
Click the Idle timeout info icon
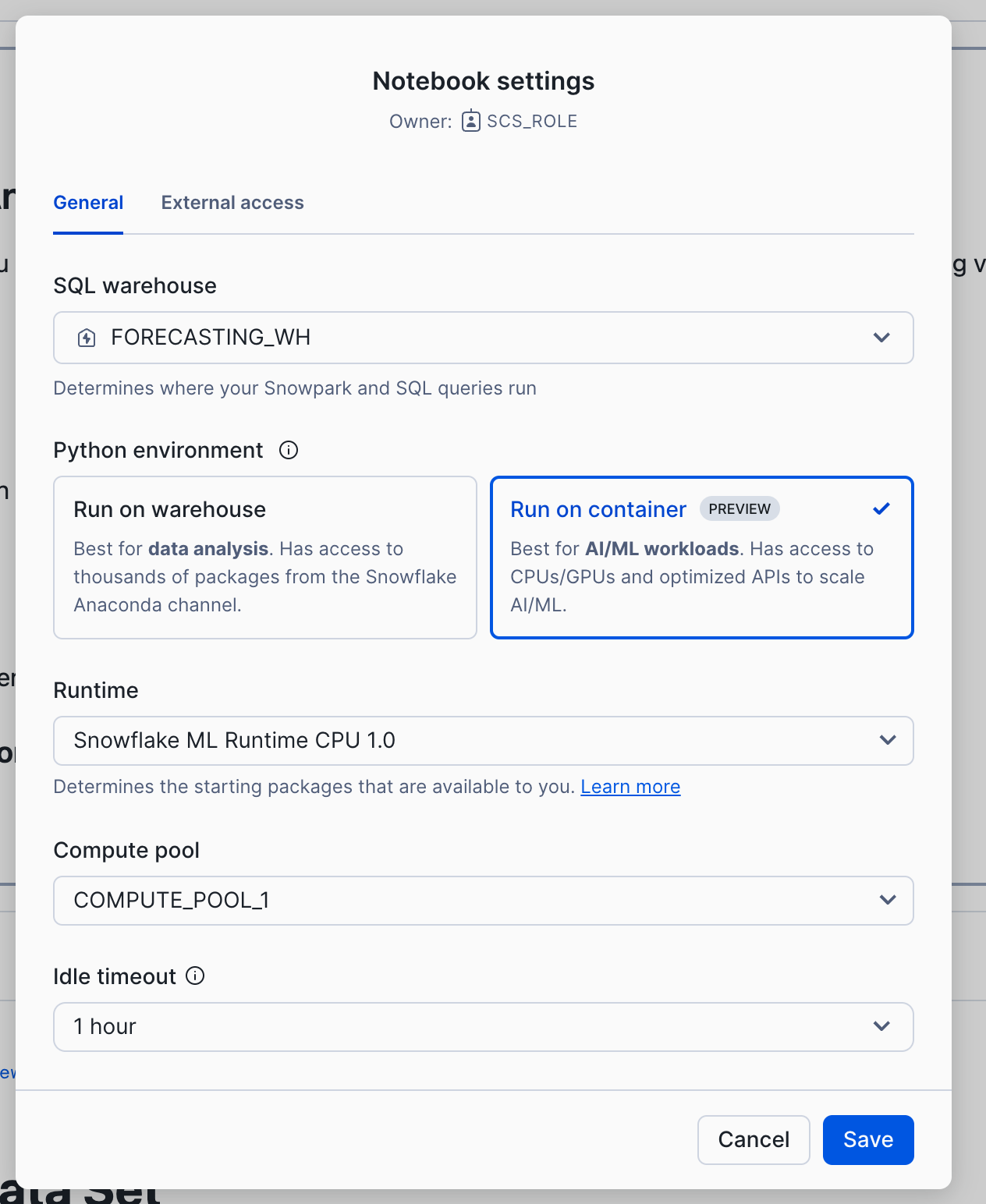(195, 976)
